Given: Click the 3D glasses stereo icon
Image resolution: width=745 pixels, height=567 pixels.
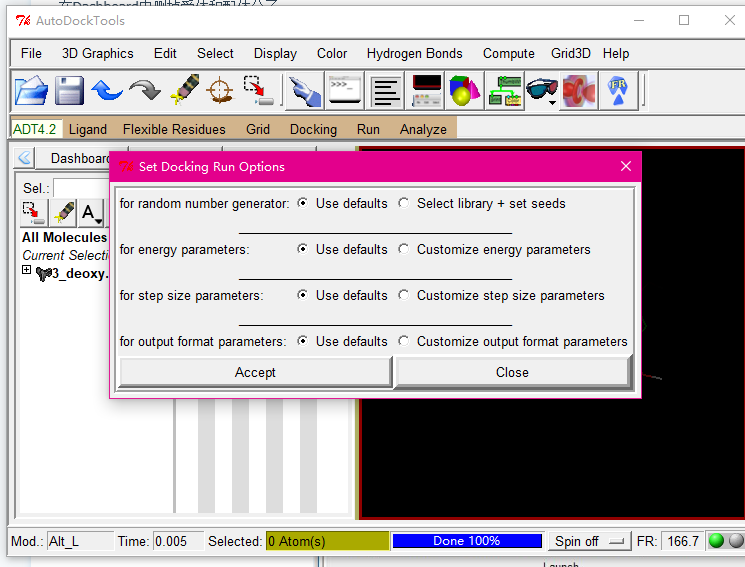Looking at the screenshot, I should (x=542, y=91).
